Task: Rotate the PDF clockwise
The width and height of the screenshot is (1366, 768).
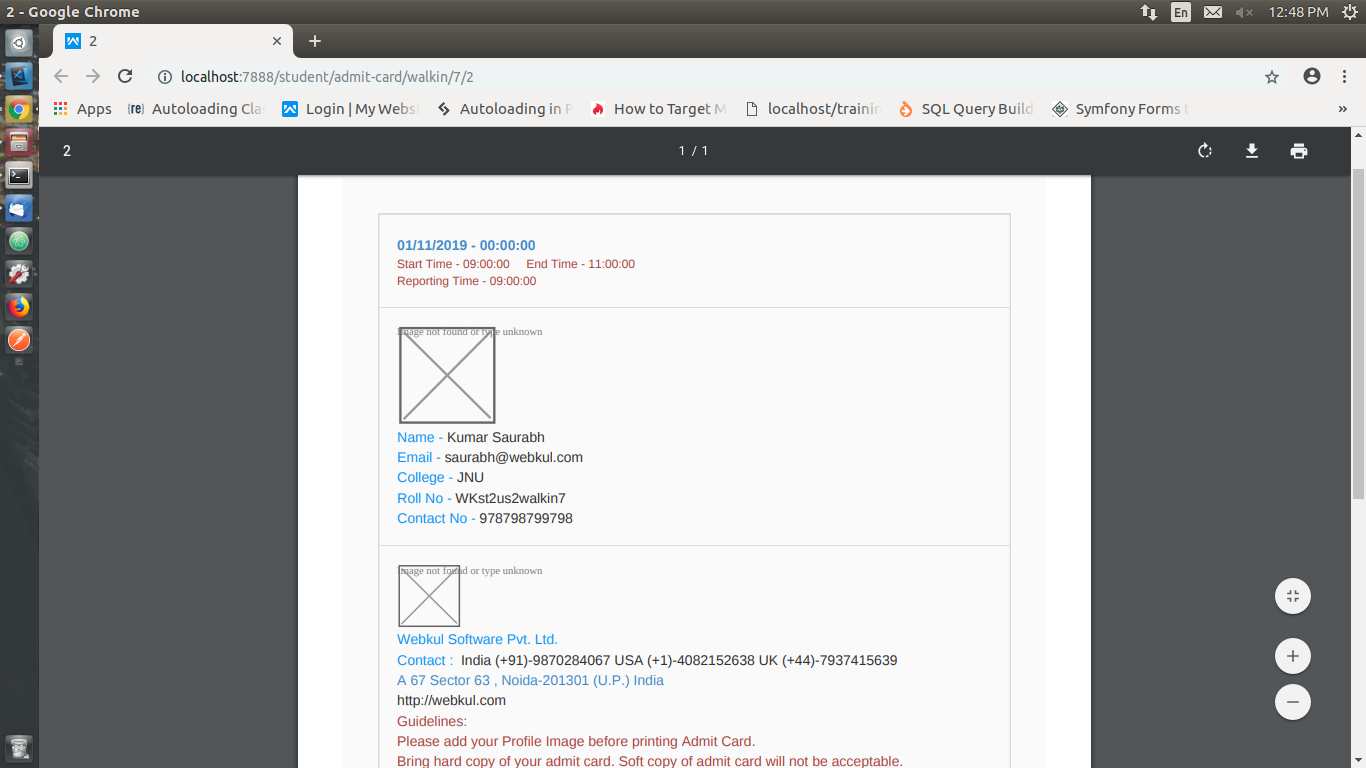Action: [1205, 151]
